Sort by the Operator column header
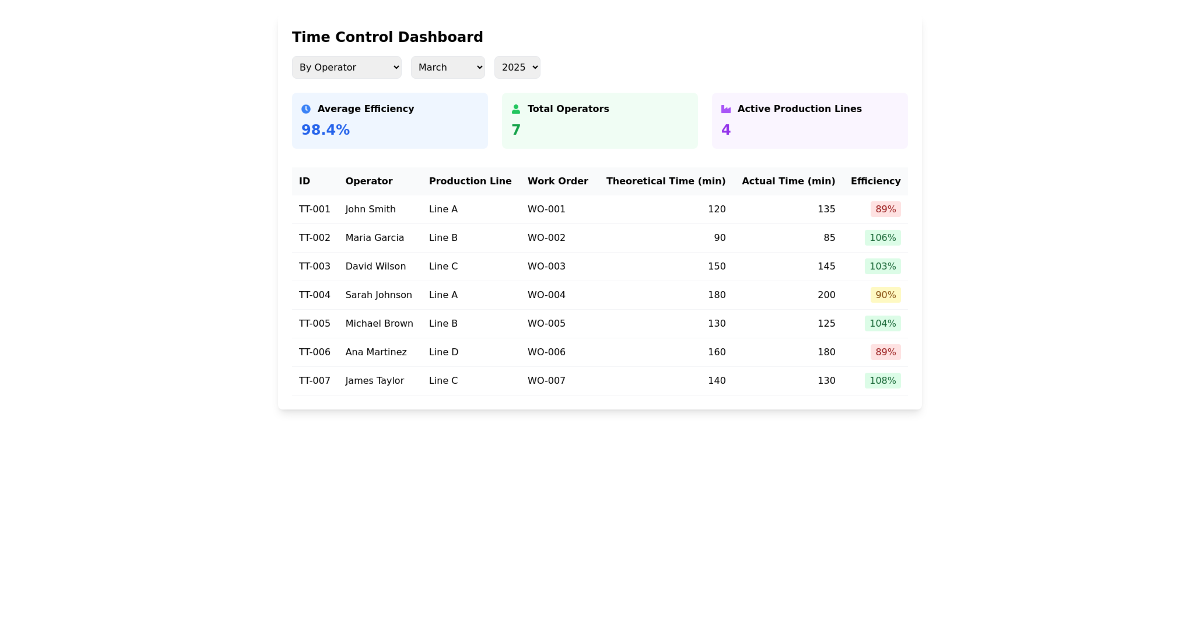The width and height of the screenshot is (1200, 630). tap(369, 181)
